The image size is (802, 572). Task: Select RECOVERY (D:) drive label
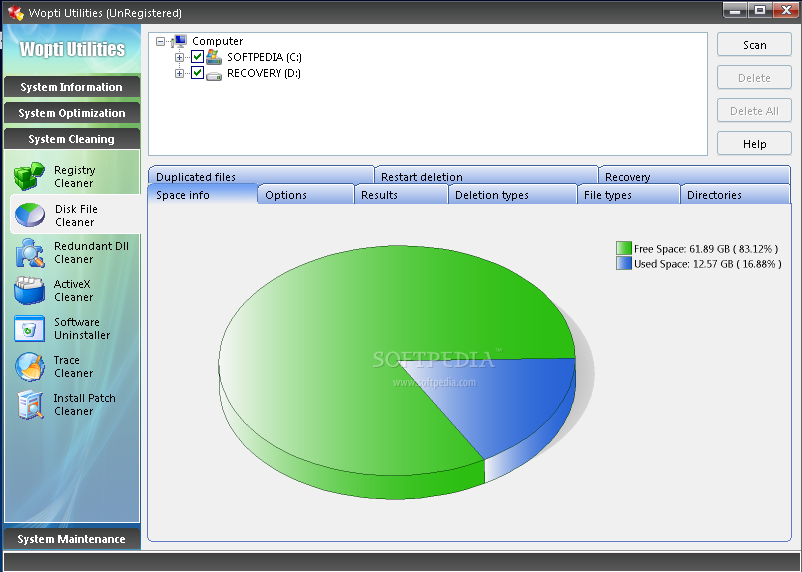point(263,73)
